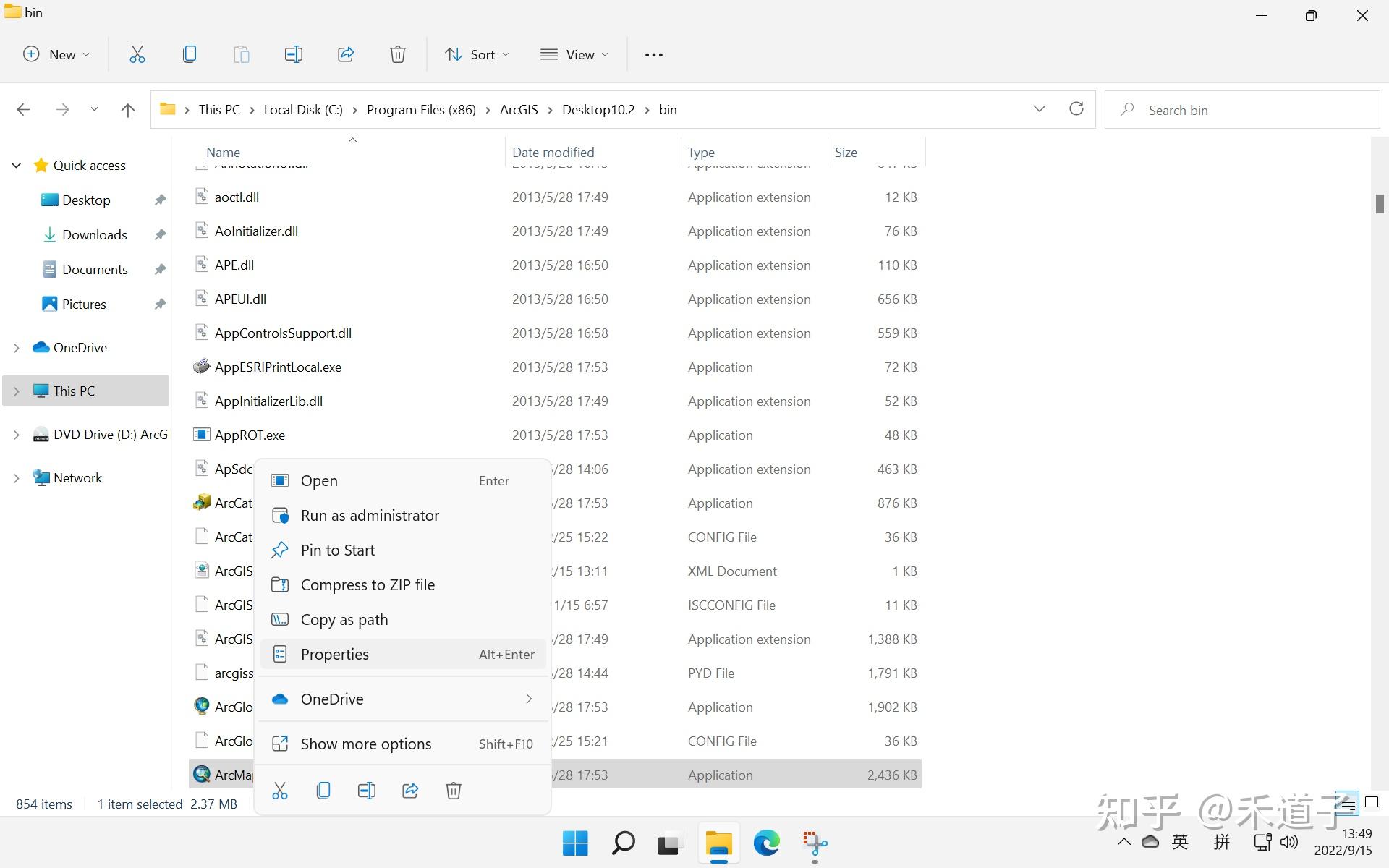
Task: Unpin Downloads from Quick access
Action: point(160,234)
